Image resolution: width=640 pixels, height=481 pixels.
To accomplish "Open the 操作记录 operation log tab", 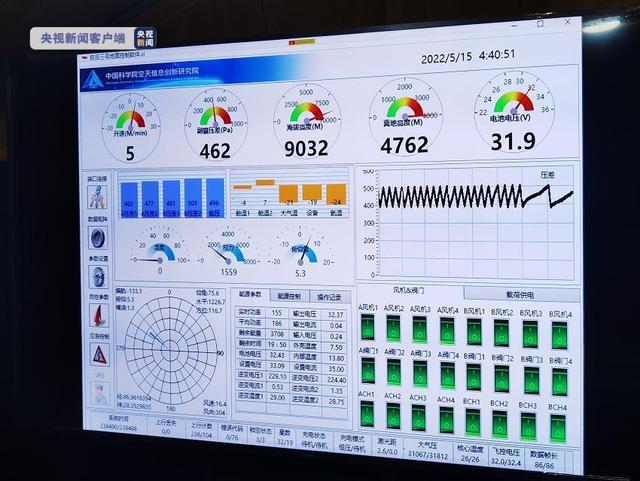I will pos(329,297).
